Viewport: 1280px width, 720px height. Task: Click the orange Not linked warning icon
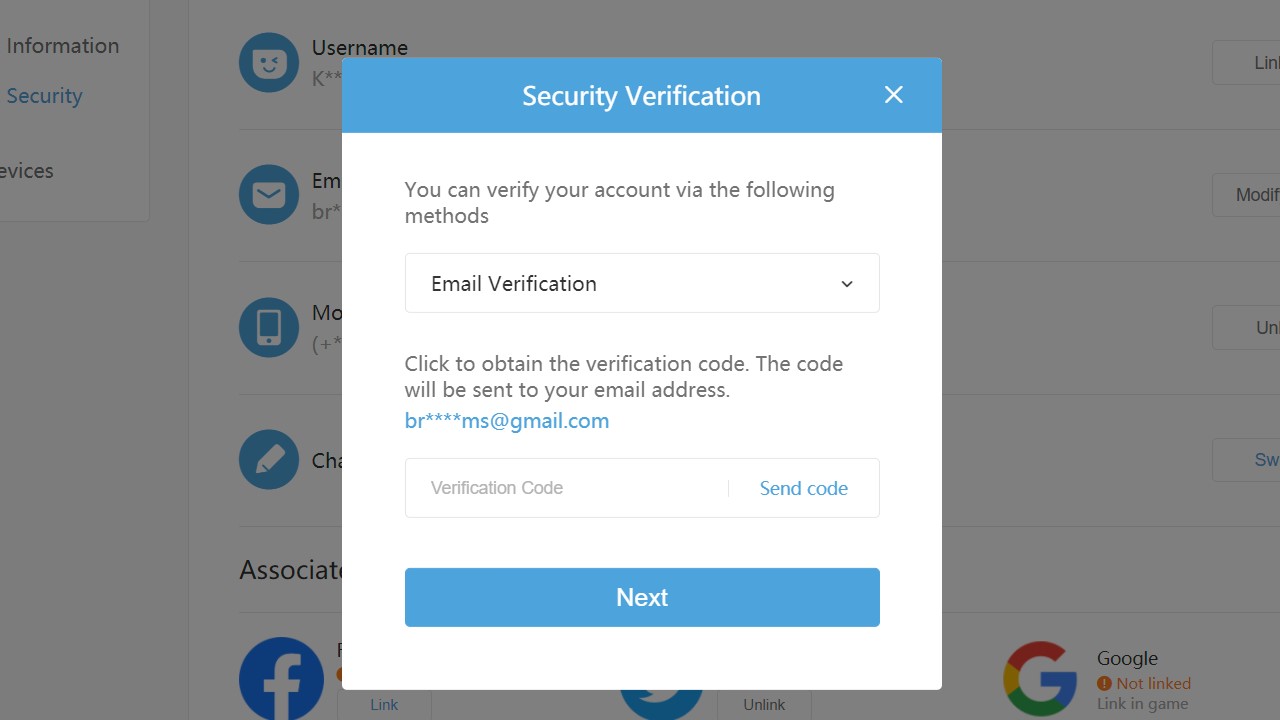pyautogui.click(x=1104, y=684)
